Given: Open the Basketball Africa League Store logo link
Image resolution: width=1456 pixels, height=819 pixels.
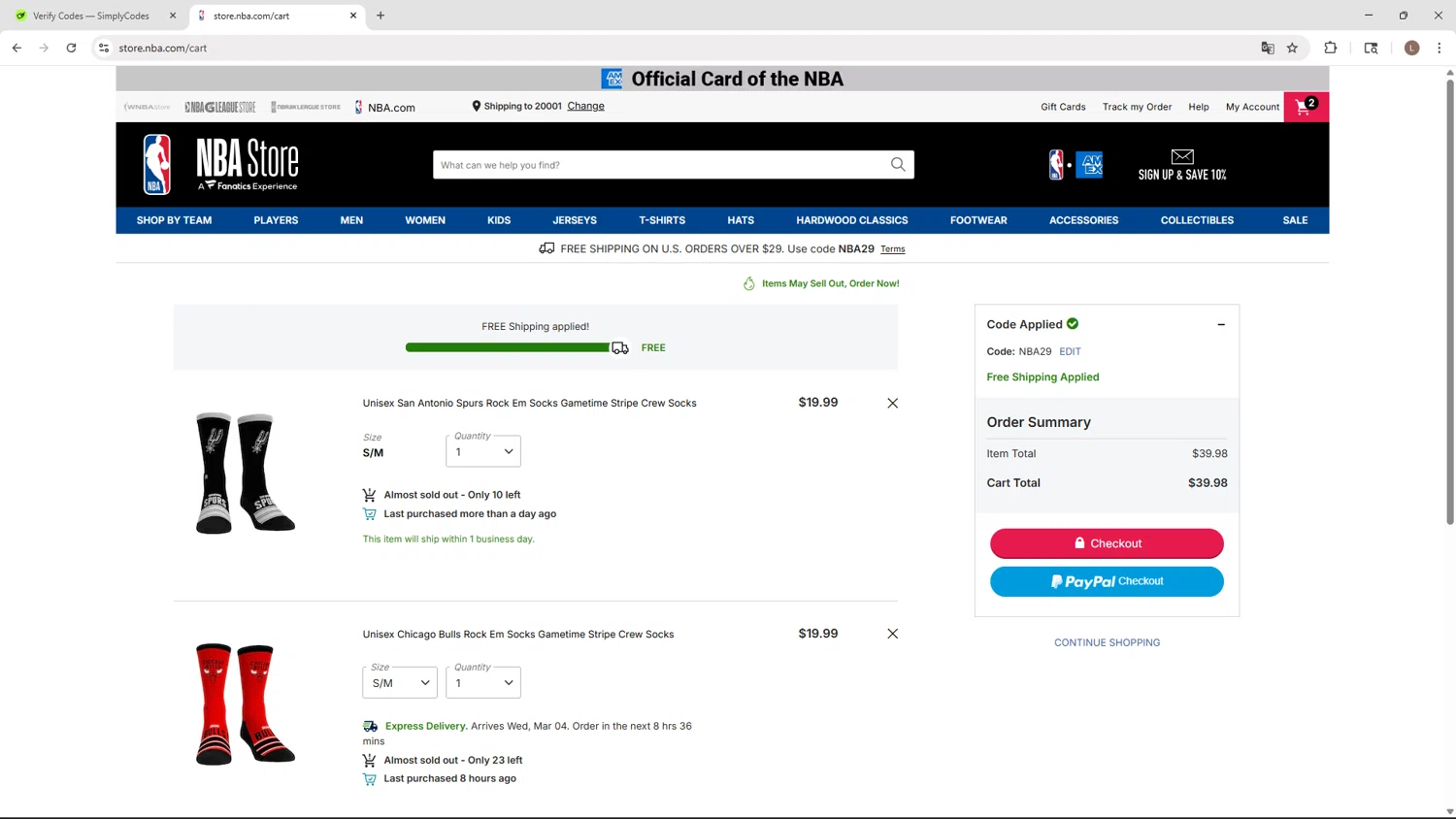Looking at the screenshot, I should tap(306, 107).
